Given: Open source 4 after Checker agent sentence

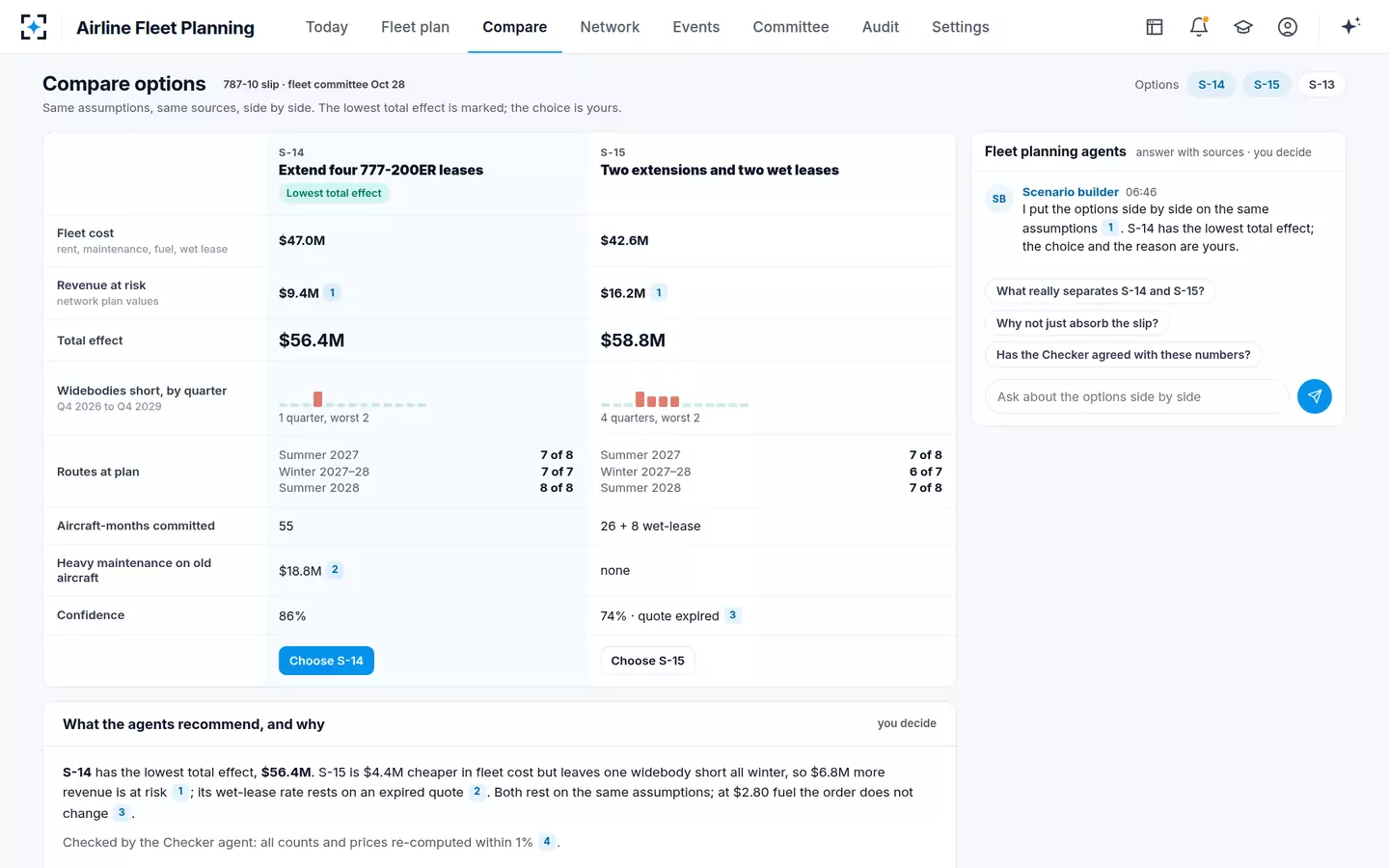Looking at the screenshot, I should pos(547,842).
